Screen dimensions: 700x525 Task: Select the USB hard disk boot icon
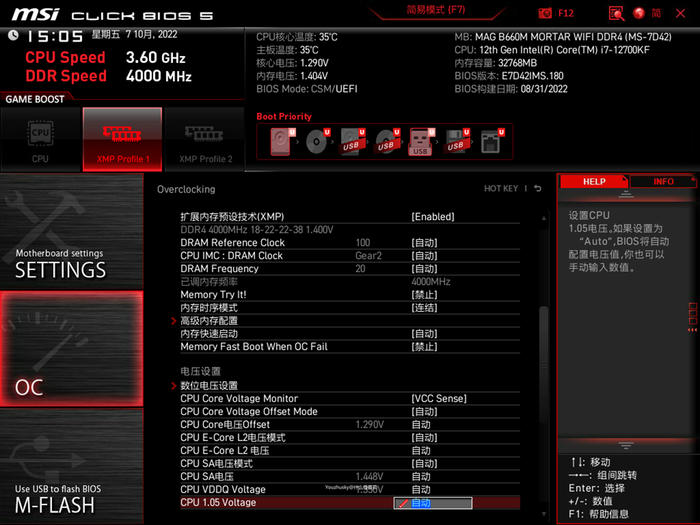pyautogui.click(x=352, y=142)
